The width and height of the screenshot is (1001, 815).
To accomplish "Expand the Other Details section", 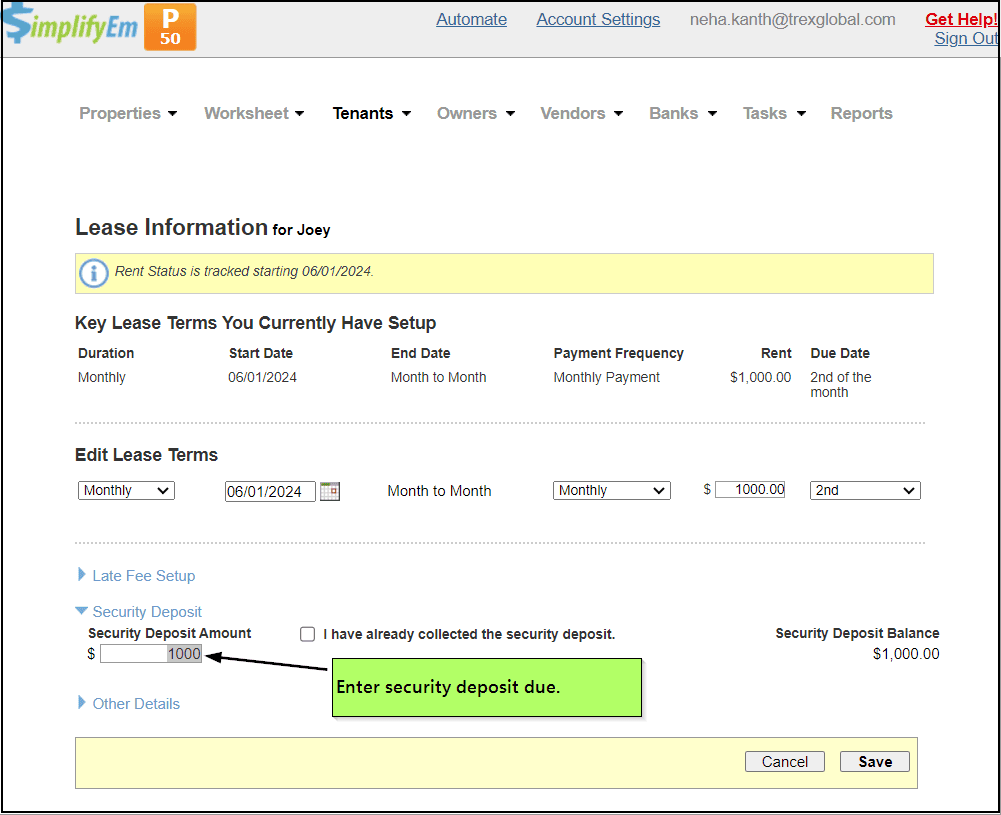I will pyautogui.click(x=136, y=704).
